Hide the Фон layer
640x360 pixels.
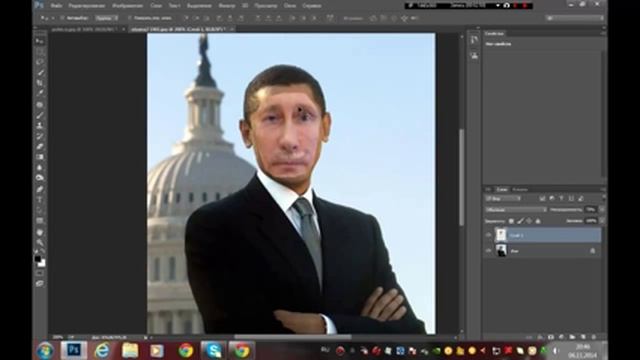[x=488, y=251]
